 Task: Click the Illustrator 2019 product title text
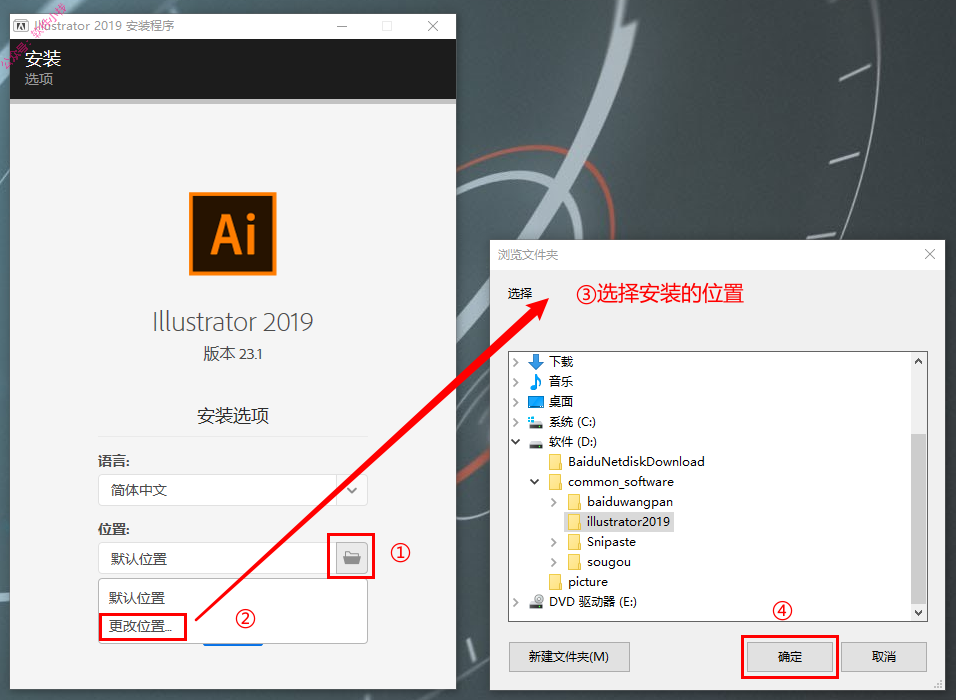coord(233,321)
